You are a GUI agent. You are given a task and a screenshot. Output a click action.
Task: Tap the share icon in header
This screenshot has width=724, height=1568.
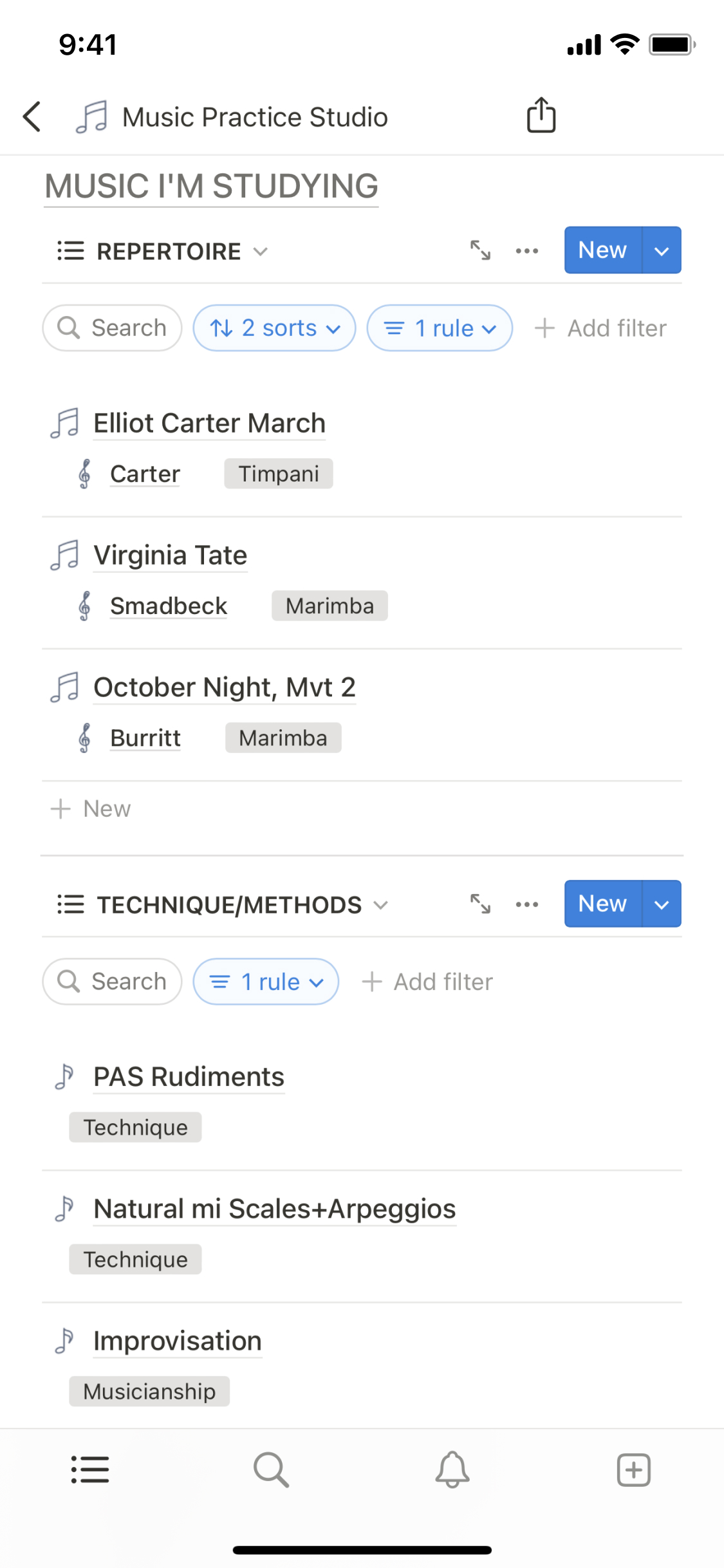[x=541, y=116]
